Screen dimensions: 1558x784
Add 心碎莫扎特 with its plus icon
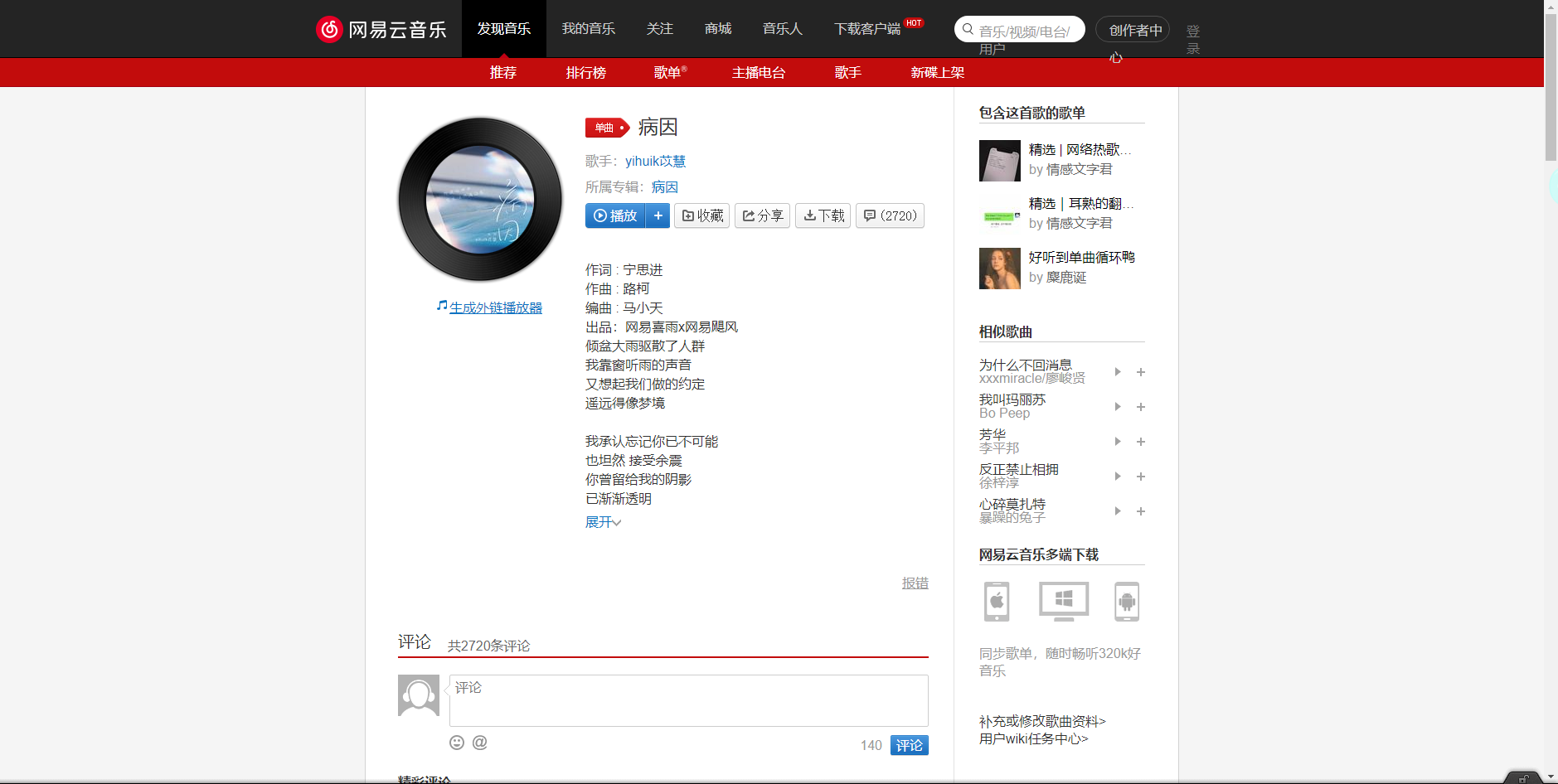[x=1140, y=511]
